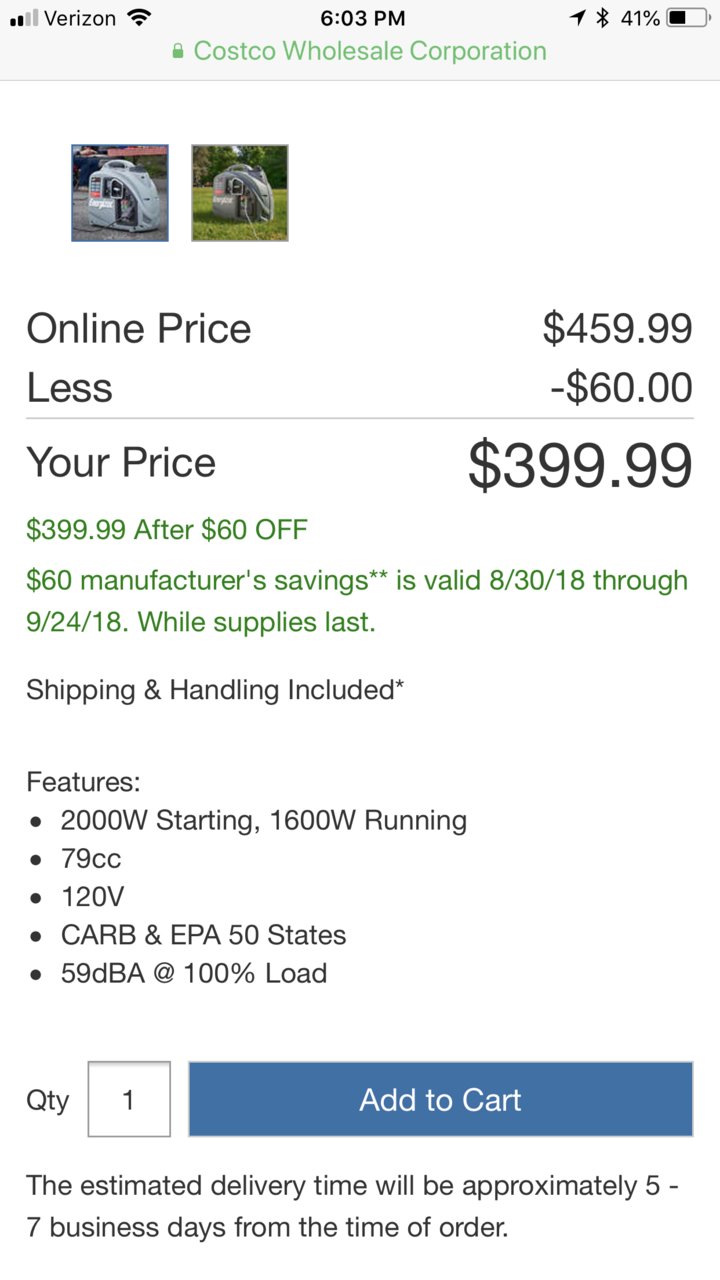Tap the Wi-Fi signal icon
This screenshot has height=1280, width=720.
(x=140, y=18)
